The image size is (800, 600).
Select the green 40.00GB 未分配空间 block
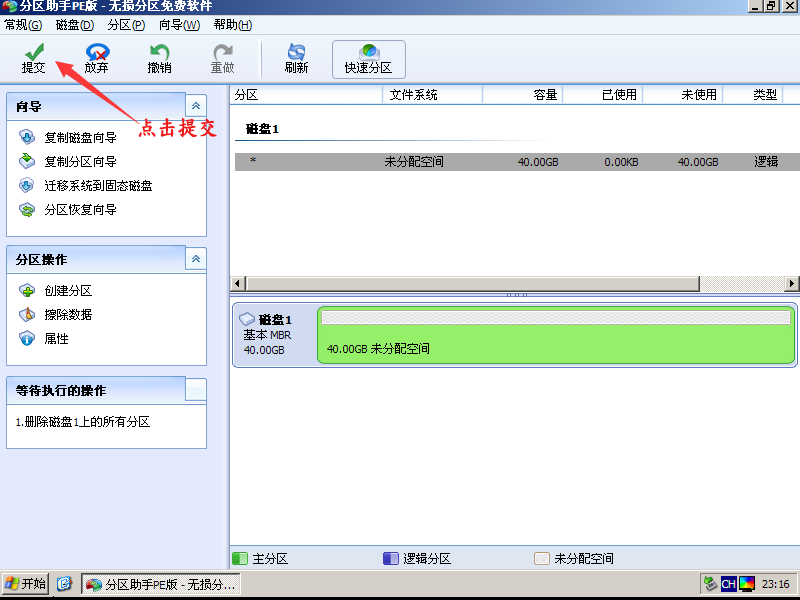(x=556, y=335)
